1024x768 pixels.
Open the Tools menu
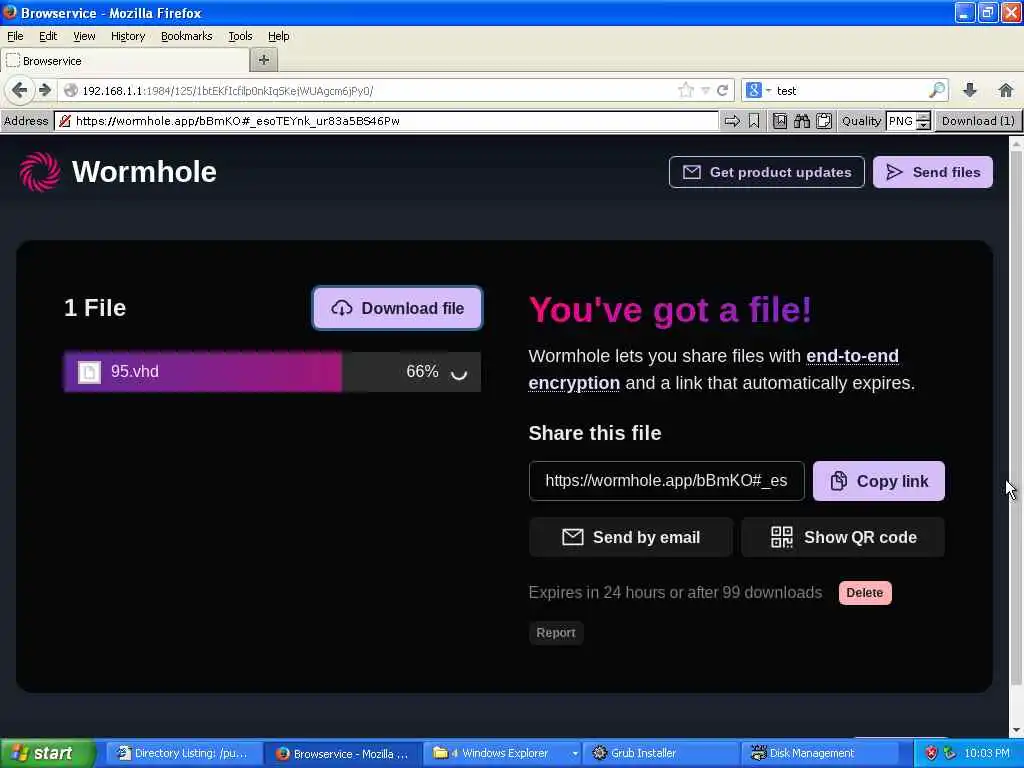(240, 36)
